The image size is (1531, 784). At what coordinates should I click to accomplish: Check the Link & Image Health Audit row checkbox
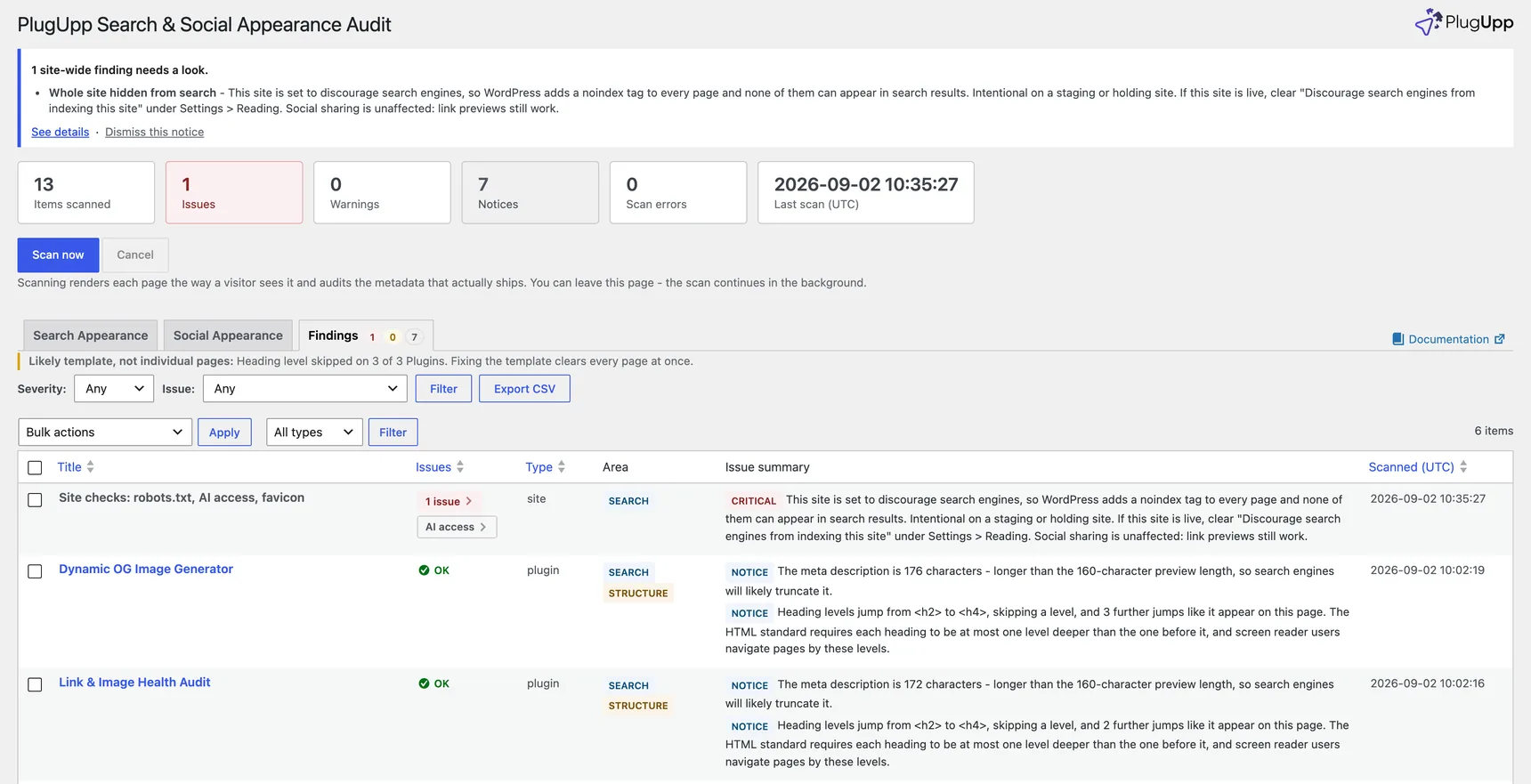[35, 684]
